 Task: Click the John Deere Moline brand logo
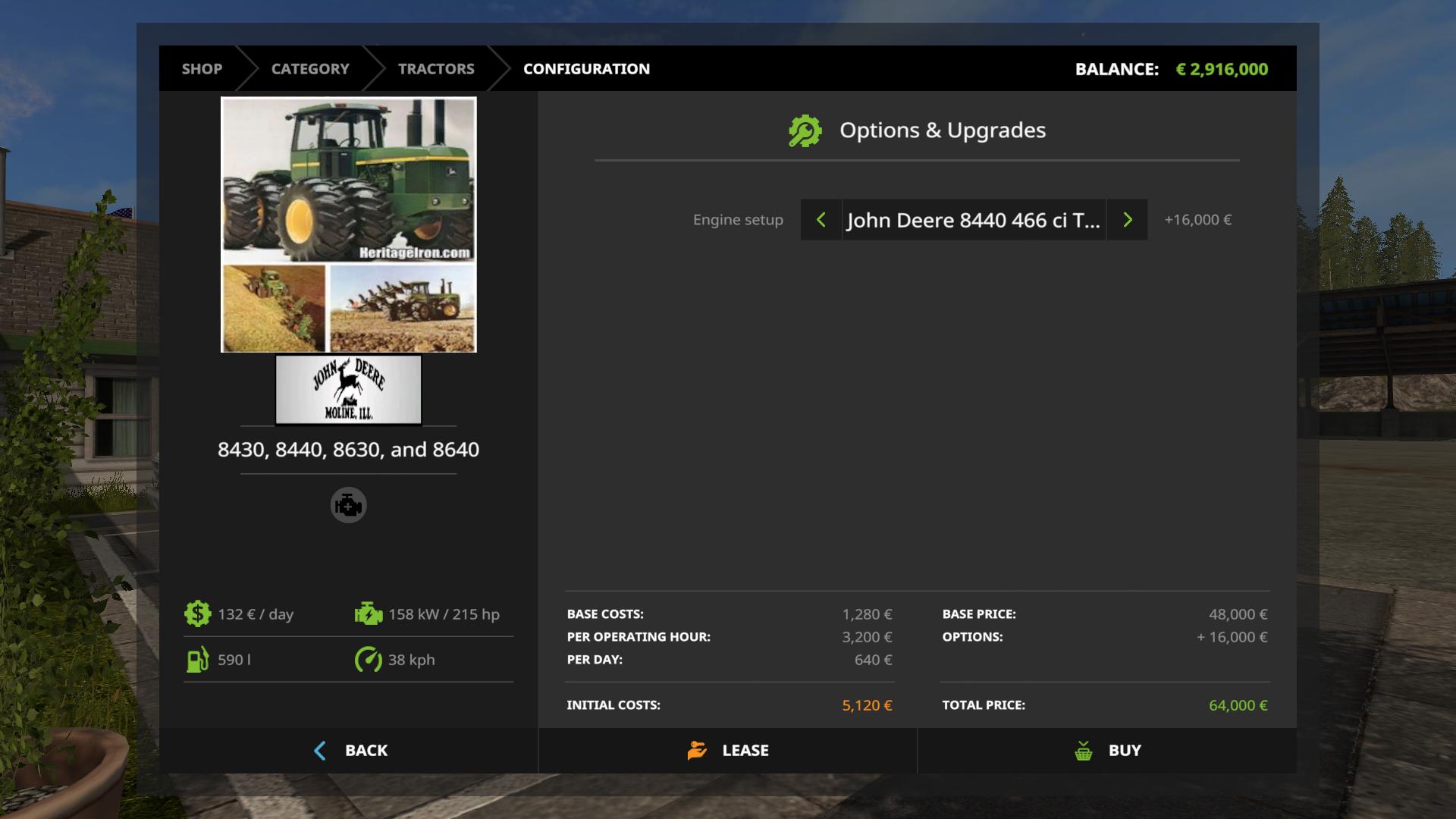coord(348,390)
